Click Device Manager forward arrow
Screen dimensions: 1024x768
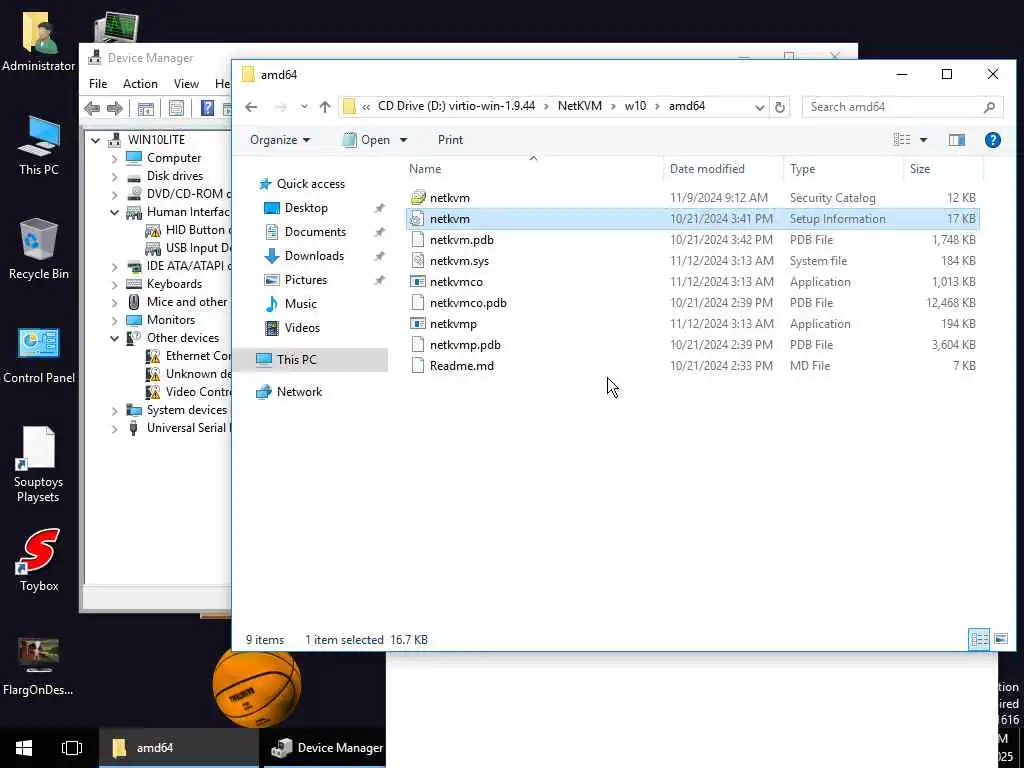point(115,108)
